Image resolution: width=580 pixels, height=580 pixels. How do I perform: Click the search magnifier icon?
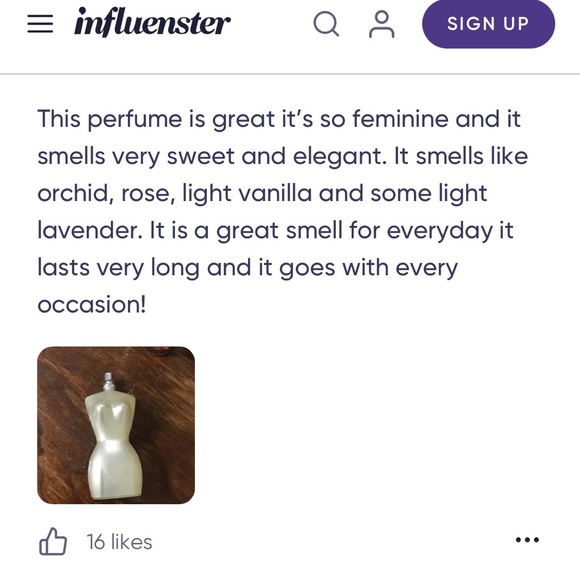point(326,24)
